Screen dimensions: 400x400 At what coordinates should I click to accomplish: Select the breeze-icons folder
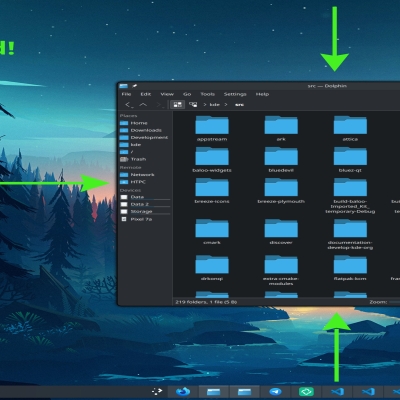(212, 191)
